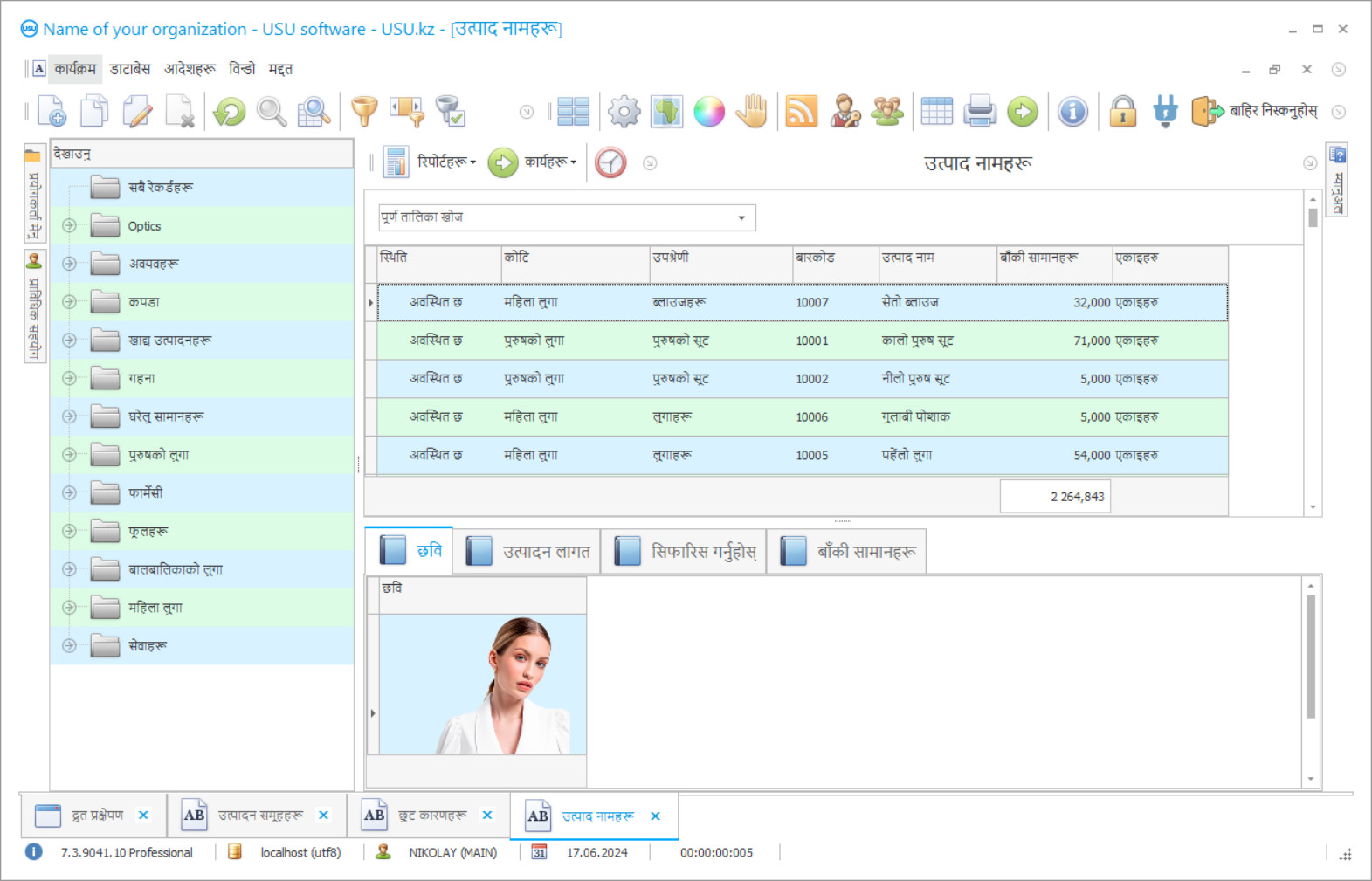Click the refresh green arrow icon
Image resolution: width=1372 pixels, height=881 pixels.
230,112
